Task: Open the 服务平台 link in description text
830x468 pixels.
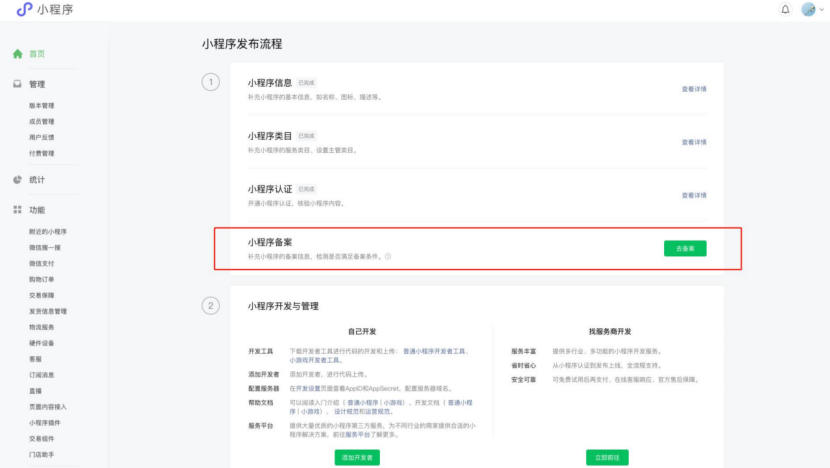Action: coord(358,435)
